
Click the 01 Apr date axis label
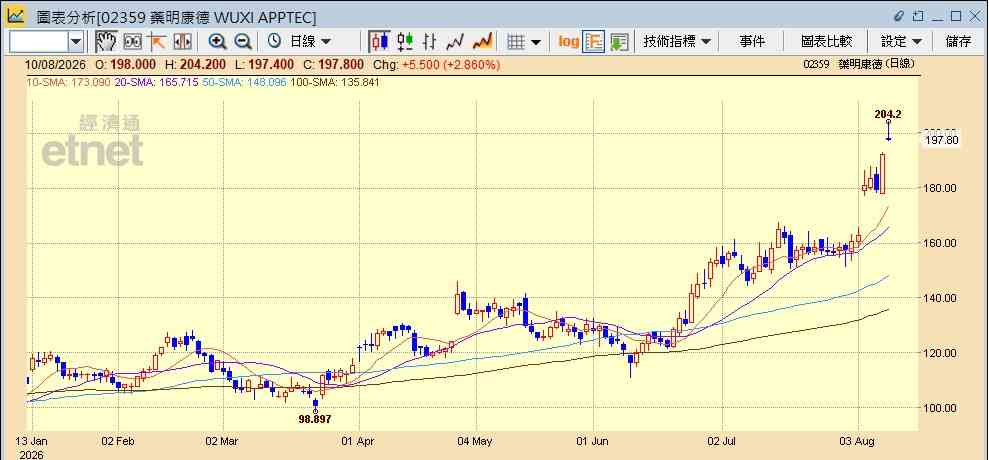(x=358, y=442)
